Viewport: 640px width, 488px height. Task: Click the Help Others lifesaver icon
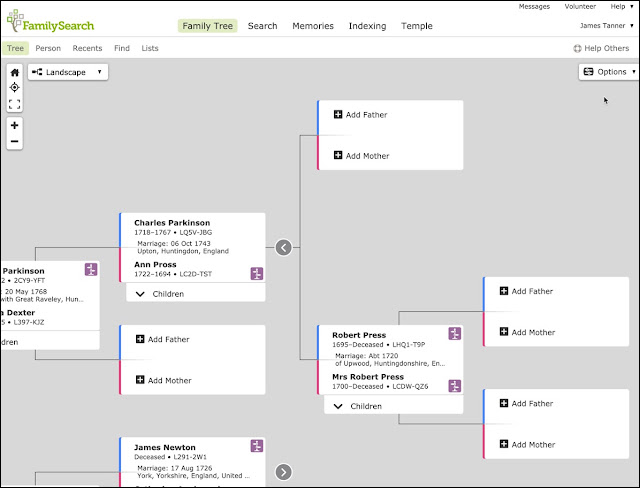pyautogui.click(x=577, y=49)
